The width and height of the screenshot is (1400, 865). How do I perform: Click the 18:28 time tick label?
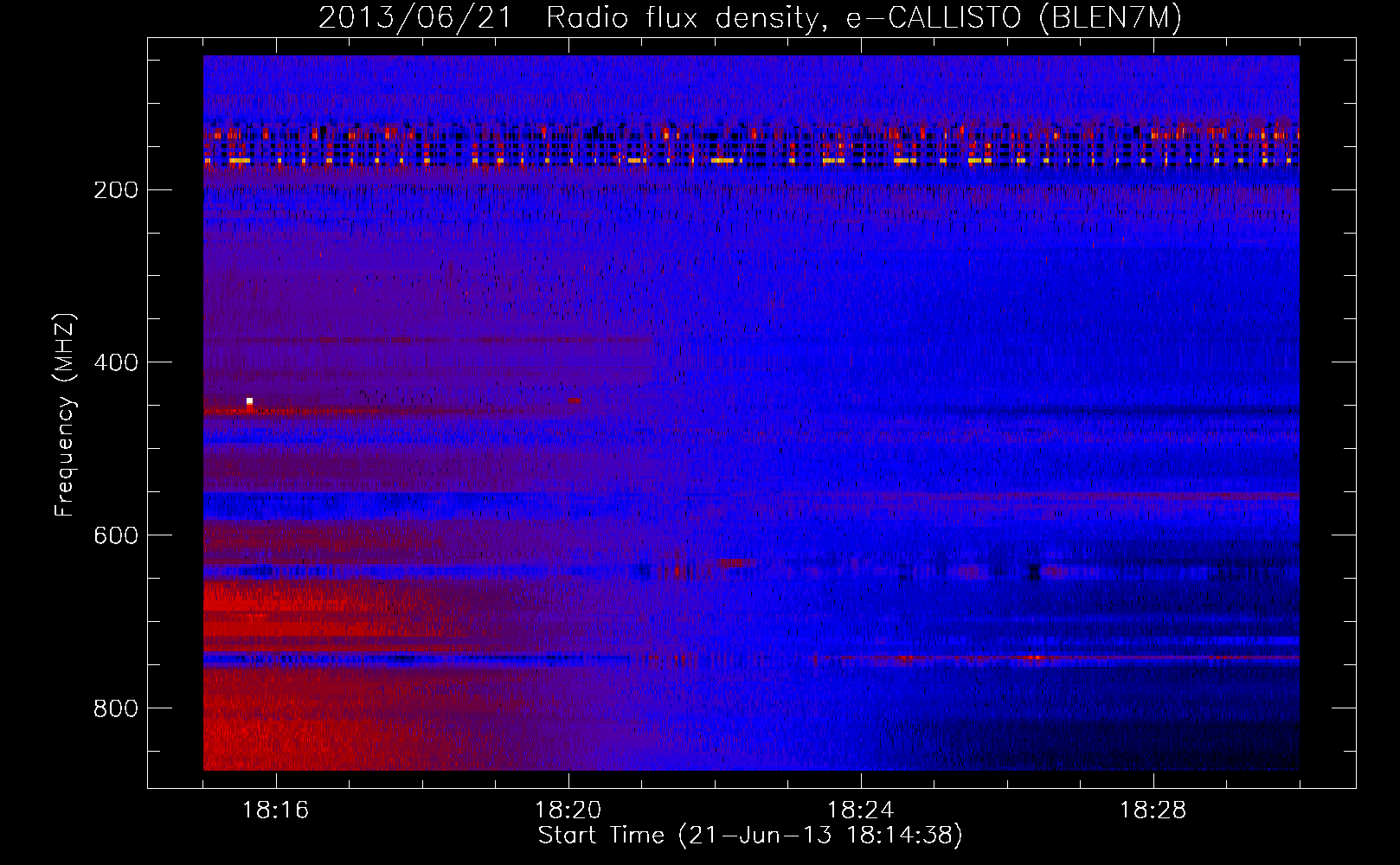click(1153, 811)
